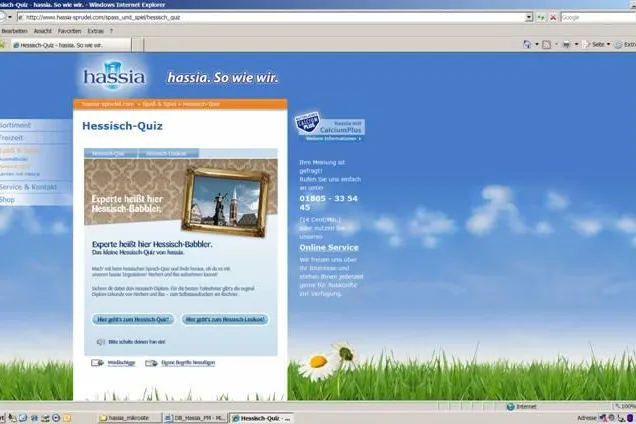Screen dimensions: 636x424
Task: Follow the Online Service link
Action: [x=329, y=248]
